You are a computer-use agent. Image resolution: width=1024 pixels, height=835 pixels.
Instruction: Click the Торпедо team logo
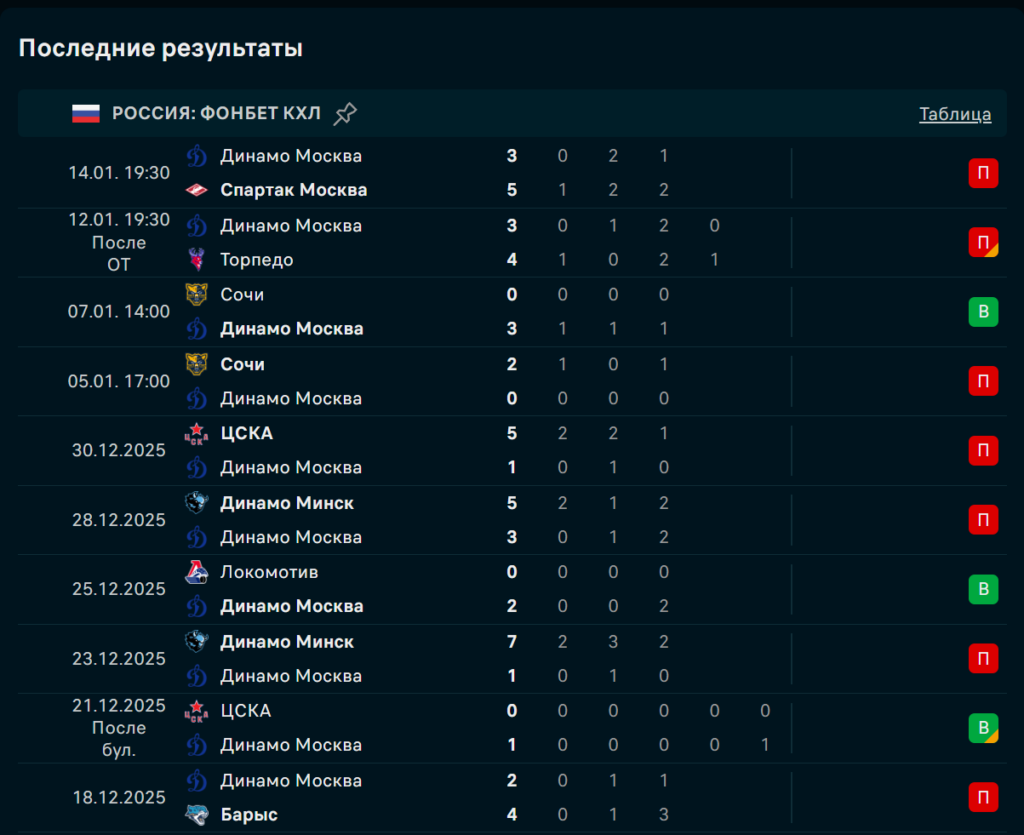click(x=197, y=260)
